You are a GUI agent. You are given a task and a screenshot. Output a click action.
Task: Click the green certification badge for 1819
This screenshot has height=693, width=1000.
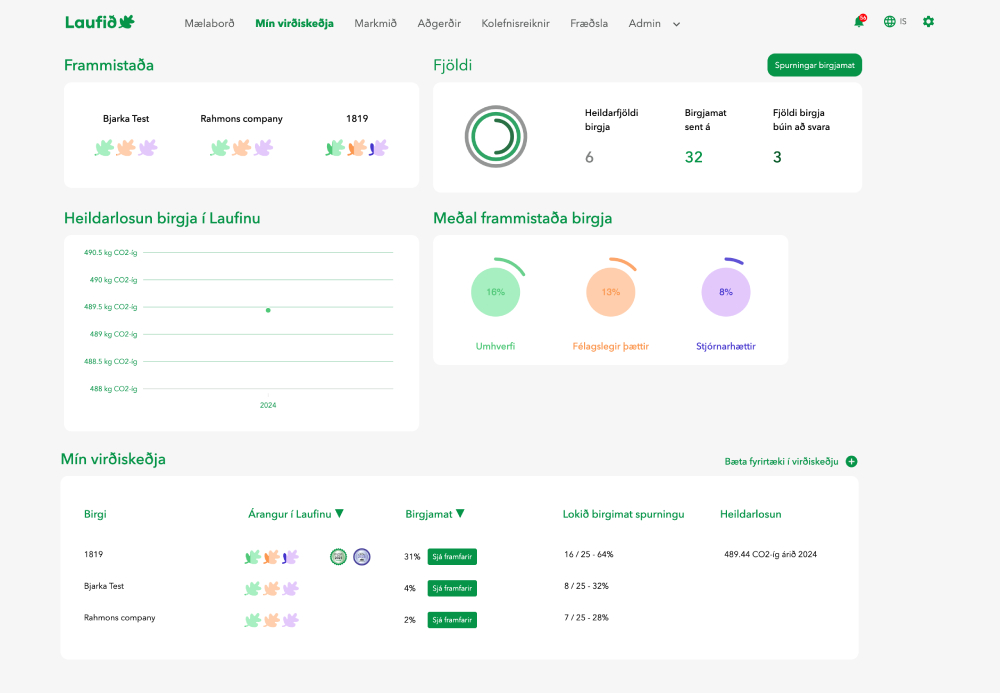338,556
